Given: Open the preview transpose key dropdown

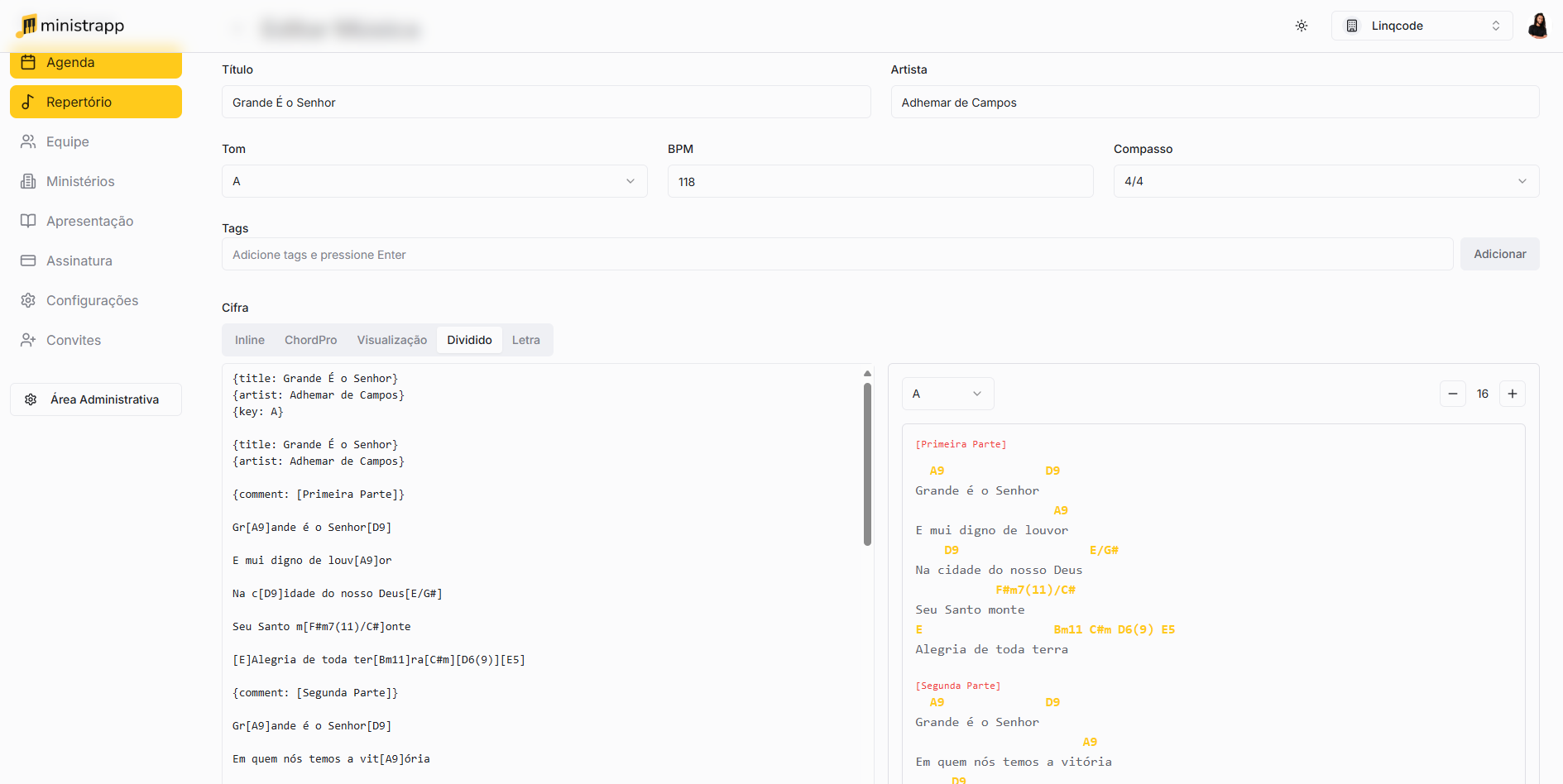Looking at the screenshot, I should point(947,394).
